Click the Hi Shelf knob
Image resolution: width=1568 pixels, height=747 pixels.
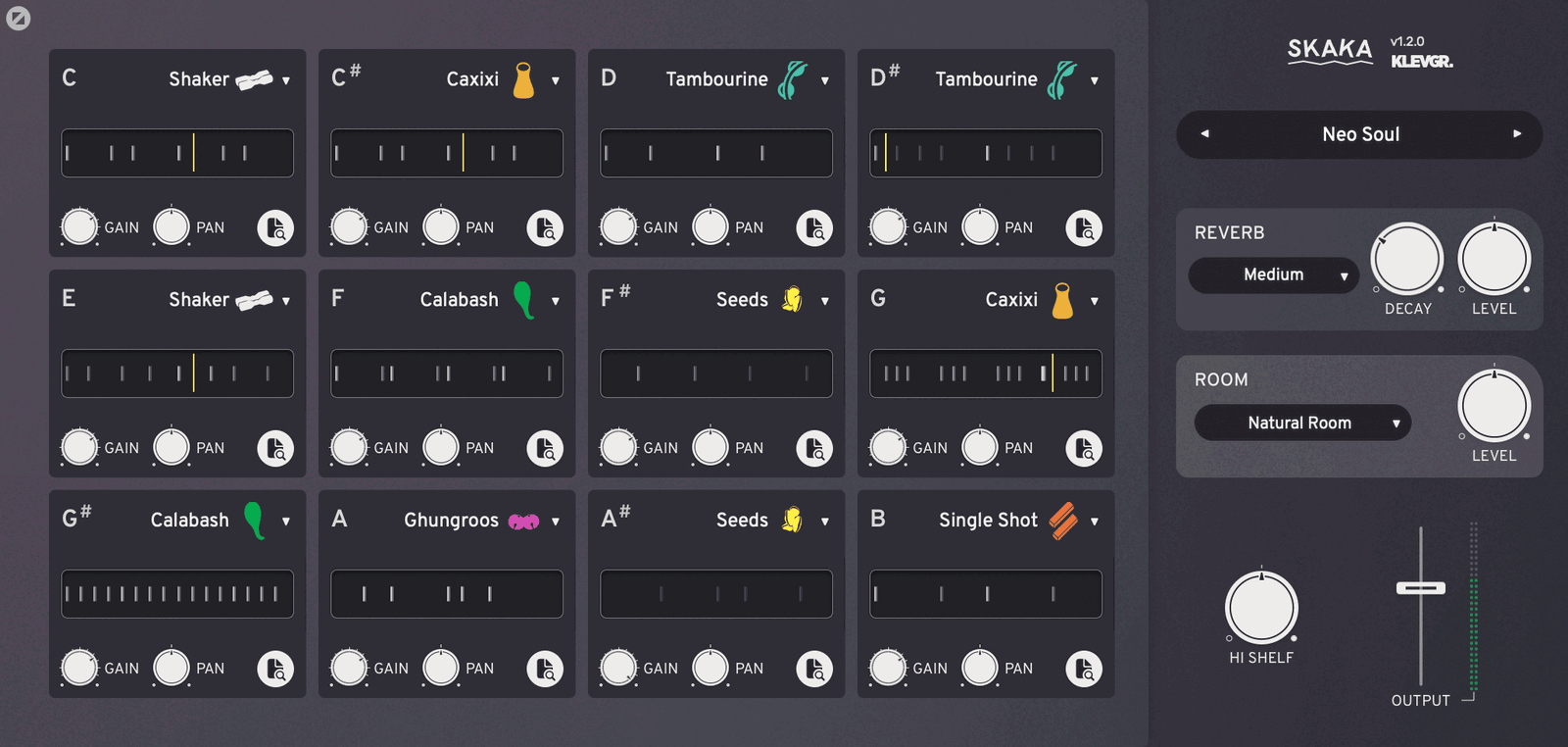[1261, 608]
